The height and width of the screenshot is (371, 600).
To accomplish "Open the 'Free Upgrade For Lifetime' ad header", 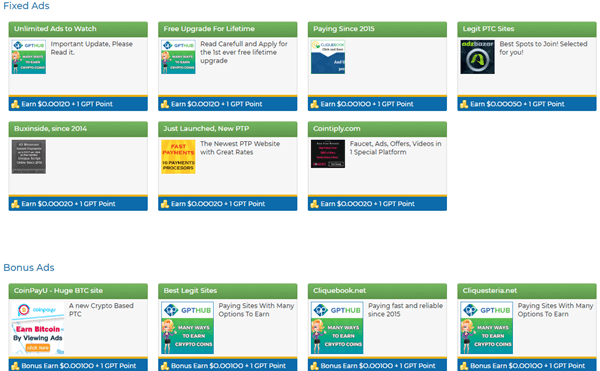I will [x=228, y=29].
